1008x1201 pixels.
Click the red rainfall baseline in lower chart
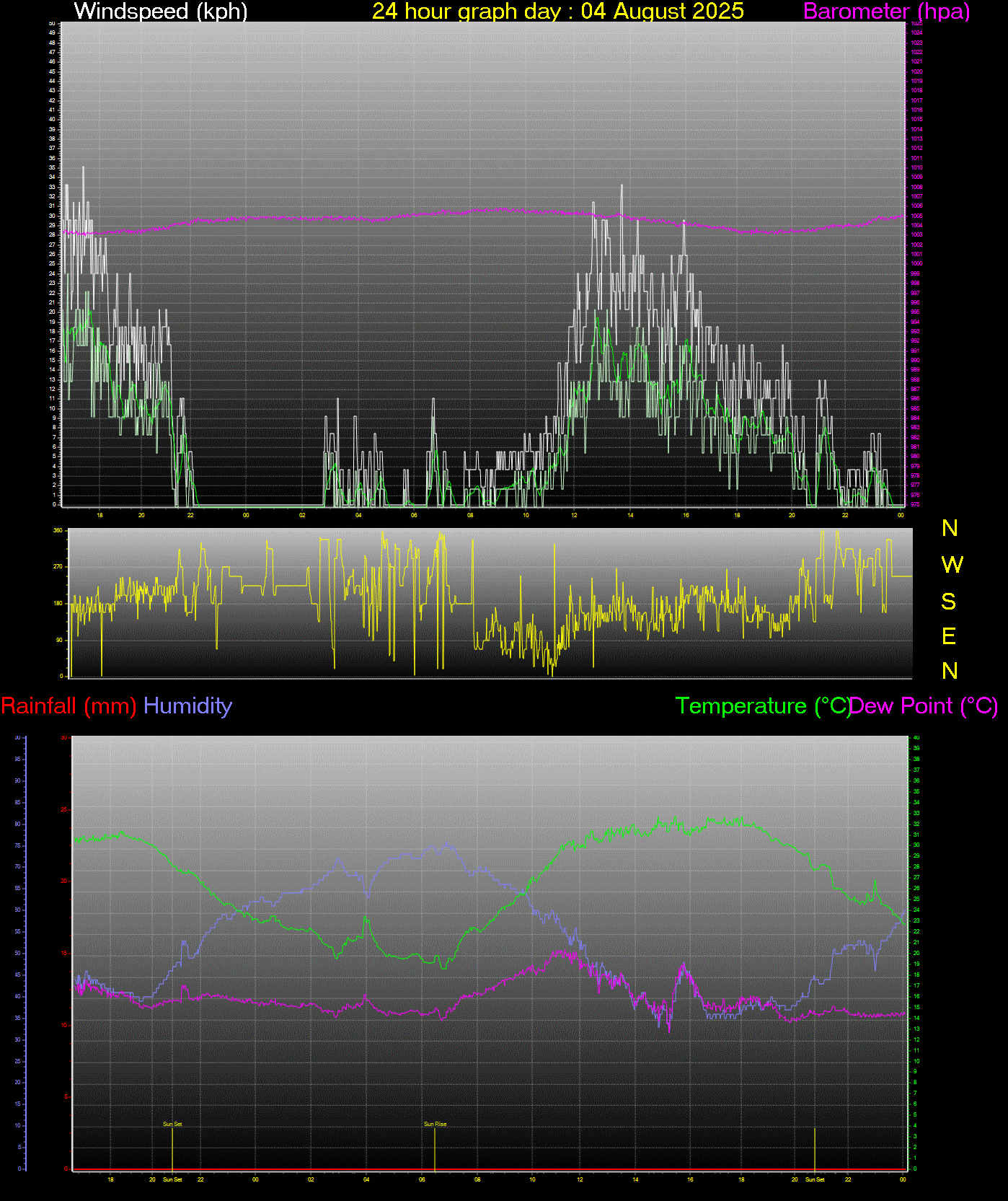coord(490,1169)
